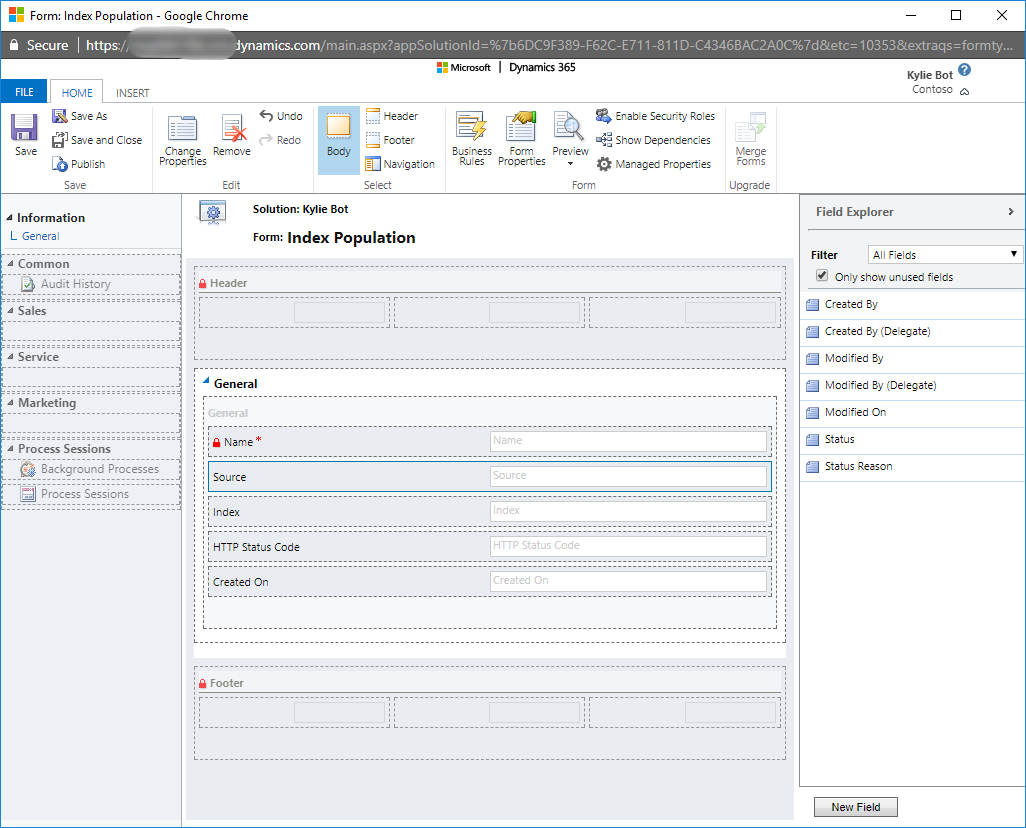Collapse the General section triangle
This screenshot has height=828, width=1026.
click(x=206, y=382)
